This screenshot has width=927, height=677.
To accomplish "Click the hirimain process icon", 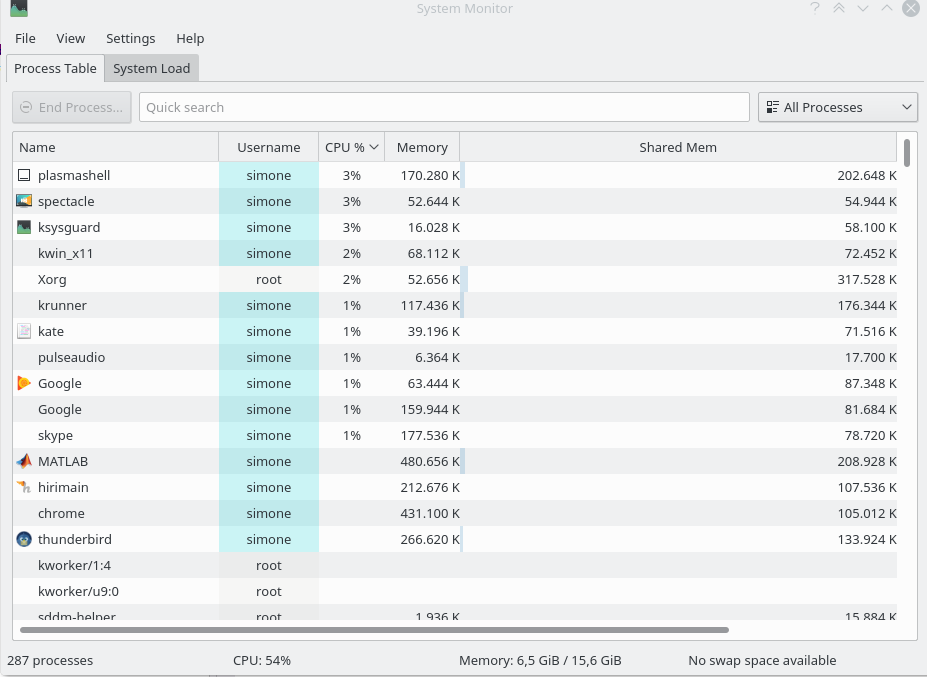I will tap(24, 487).
